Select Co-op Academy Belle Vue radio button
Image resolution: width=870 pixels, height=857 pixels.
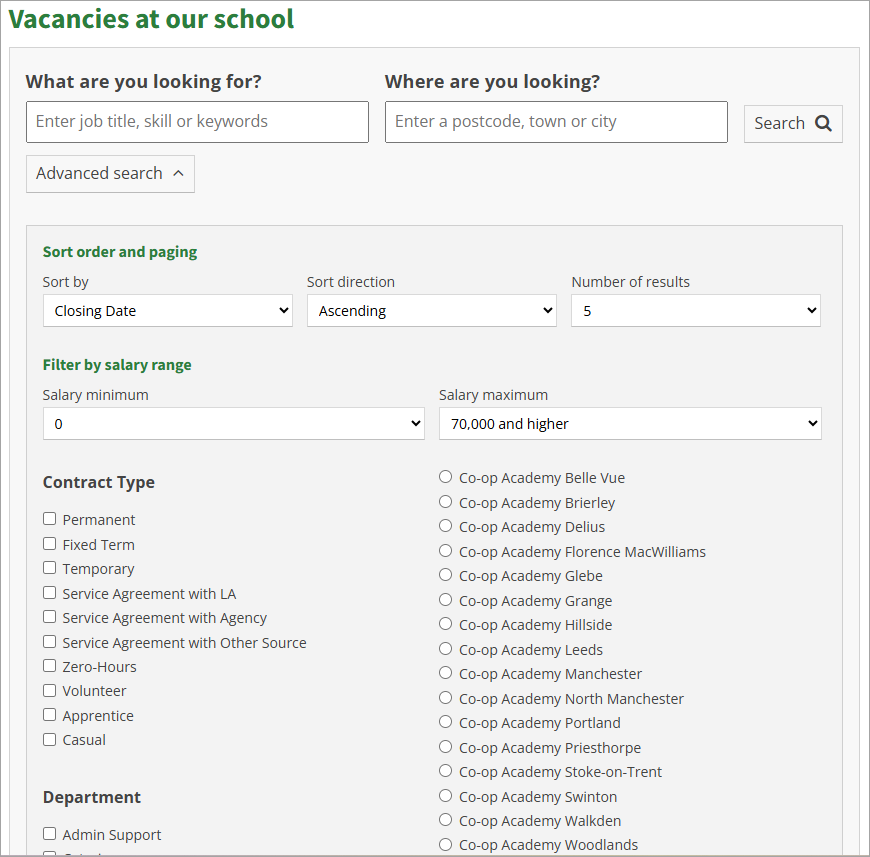[446, 477]
